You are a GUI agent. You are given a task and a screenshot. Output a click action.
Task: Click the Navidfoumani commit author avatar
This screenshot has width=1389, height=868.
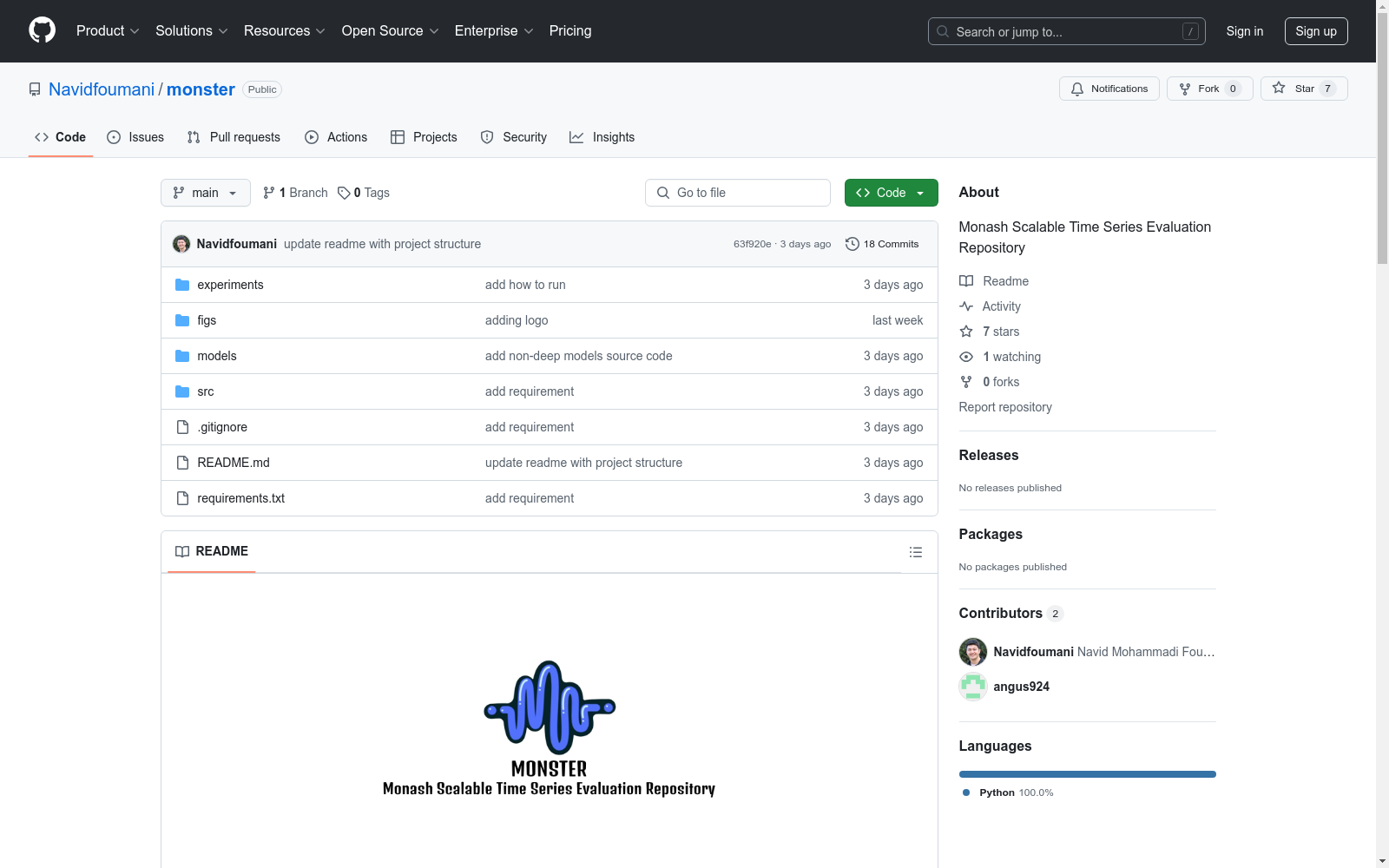tap(181, 244)
